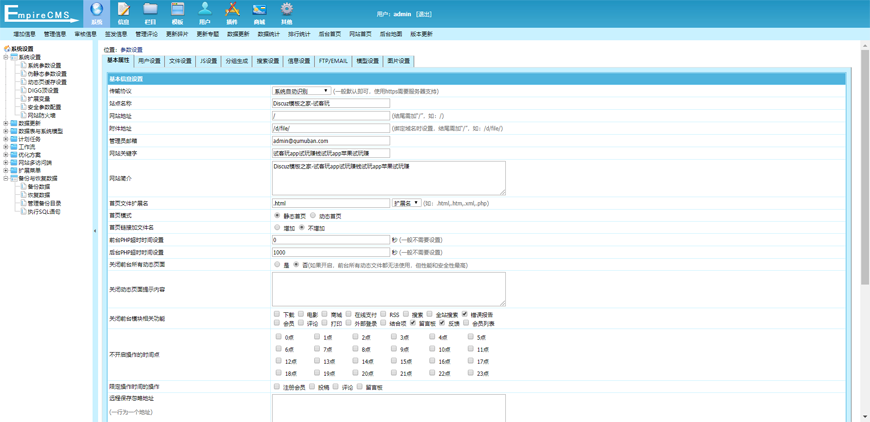The height and width of the screenshot is (422, 870).
Task: Click the page icon beside 恢复数据
Action: point(23,195)
